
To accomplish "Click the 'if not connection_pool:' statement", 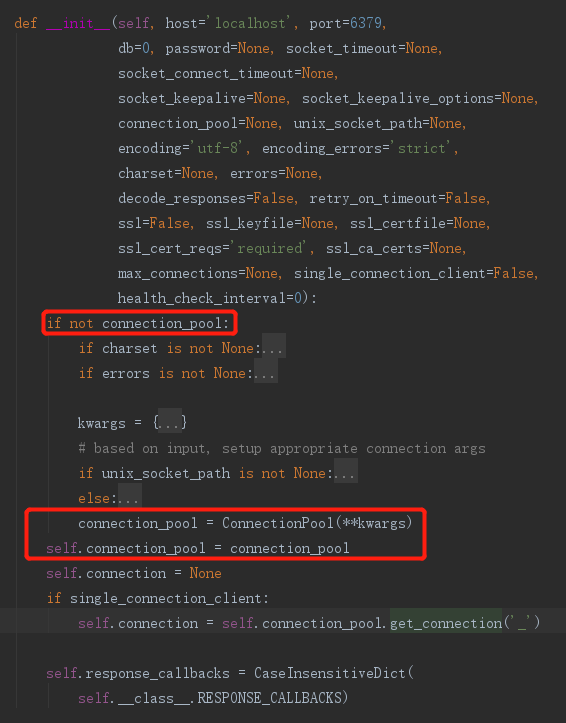I will click(138, 323).
